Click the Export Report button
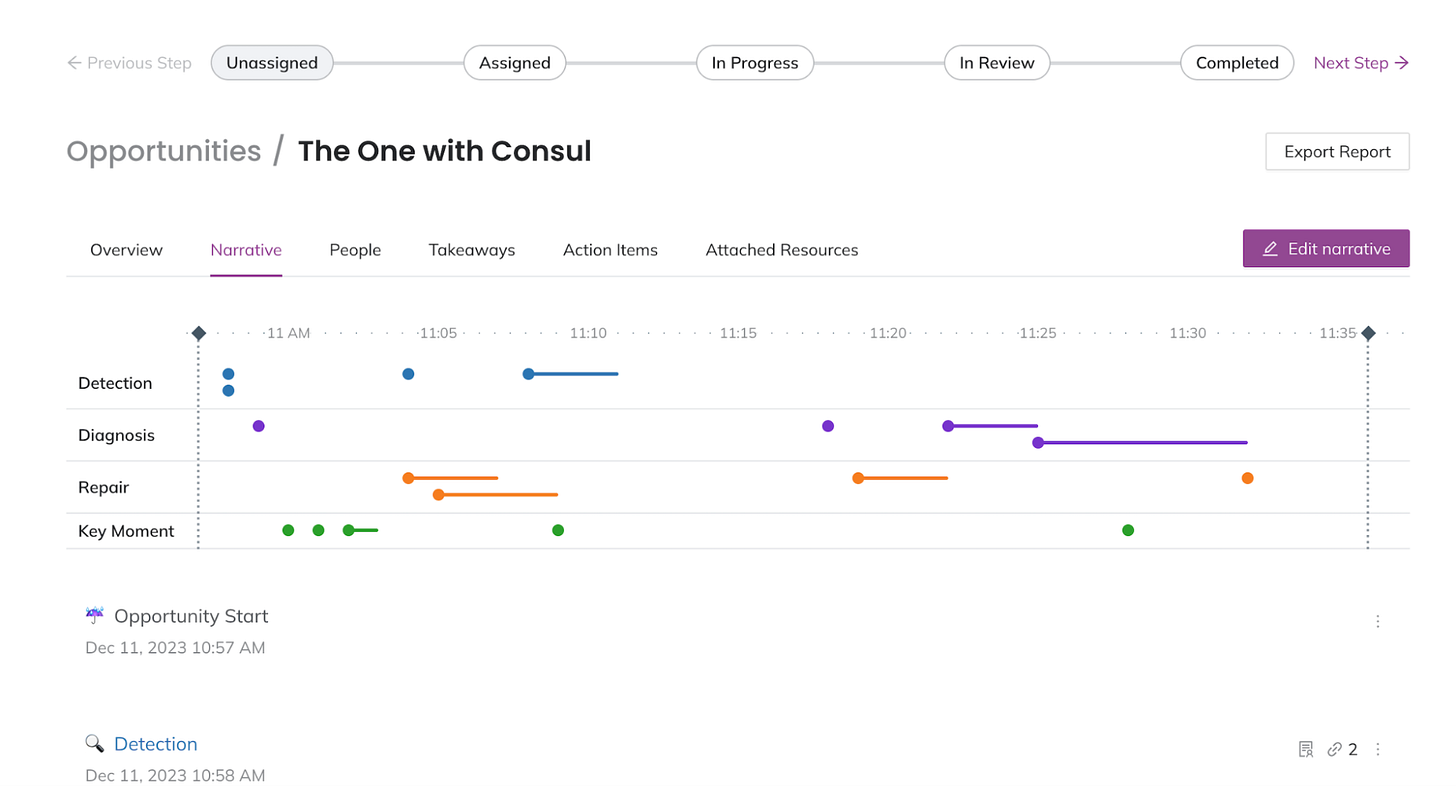Viewport: 1456px width, 787px height. (1337, 152)
